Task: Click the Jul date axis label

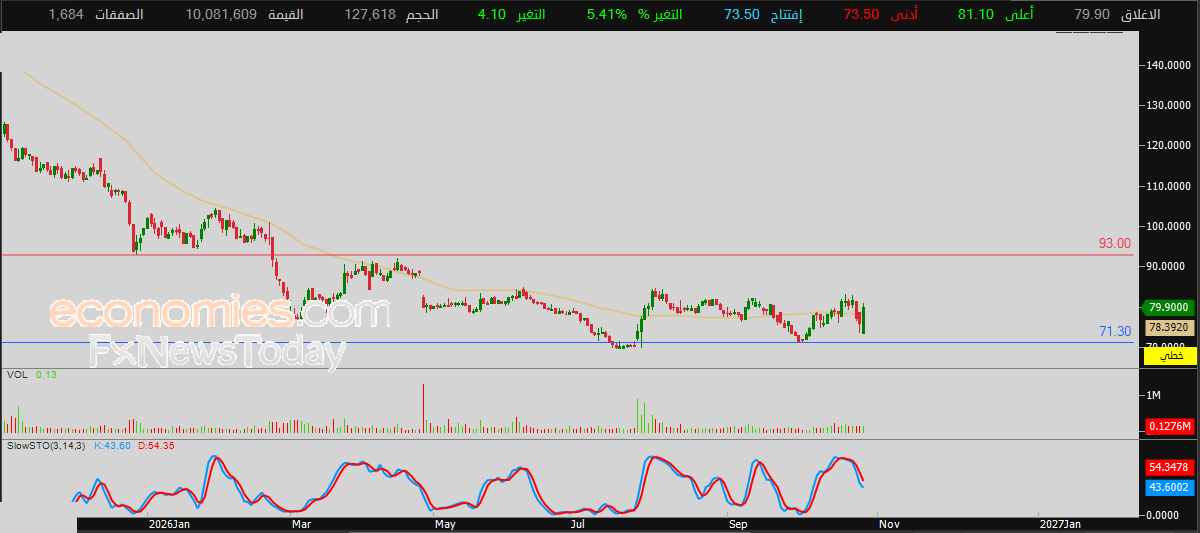Action: (x=577, y=524)
